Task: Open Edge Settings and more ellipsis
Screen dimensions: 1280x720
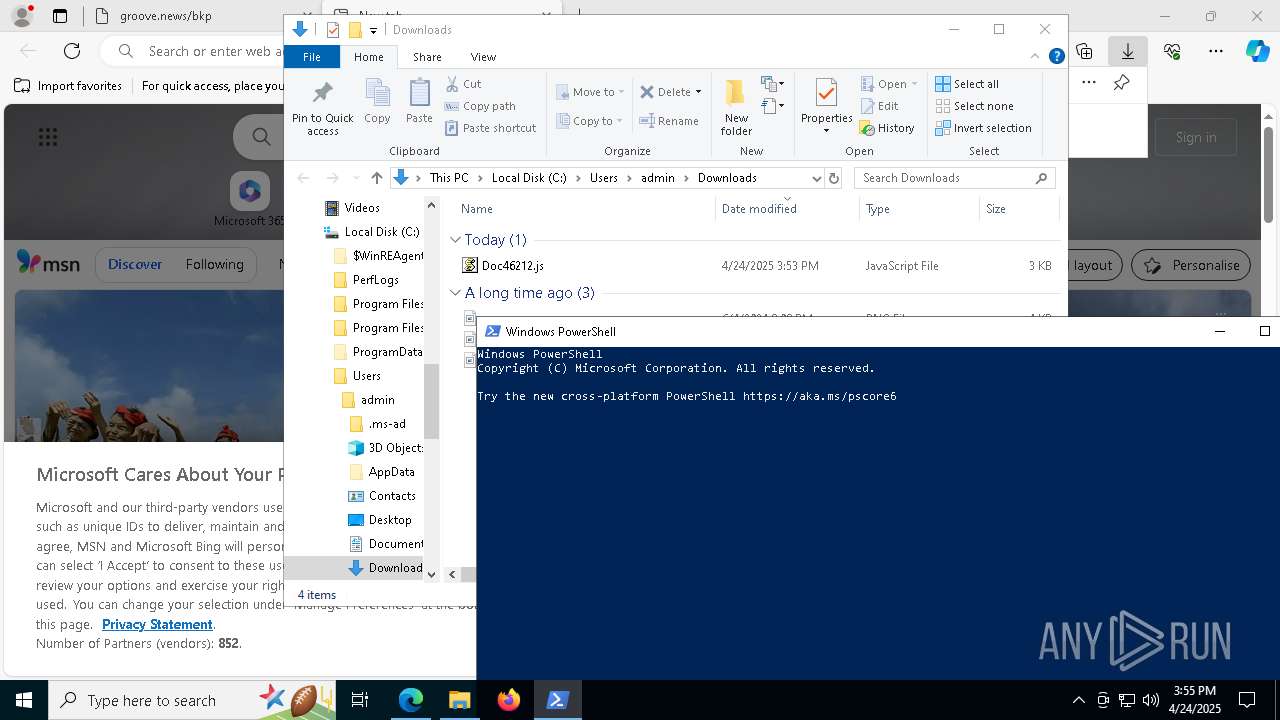Action: tap(1216, 51)
